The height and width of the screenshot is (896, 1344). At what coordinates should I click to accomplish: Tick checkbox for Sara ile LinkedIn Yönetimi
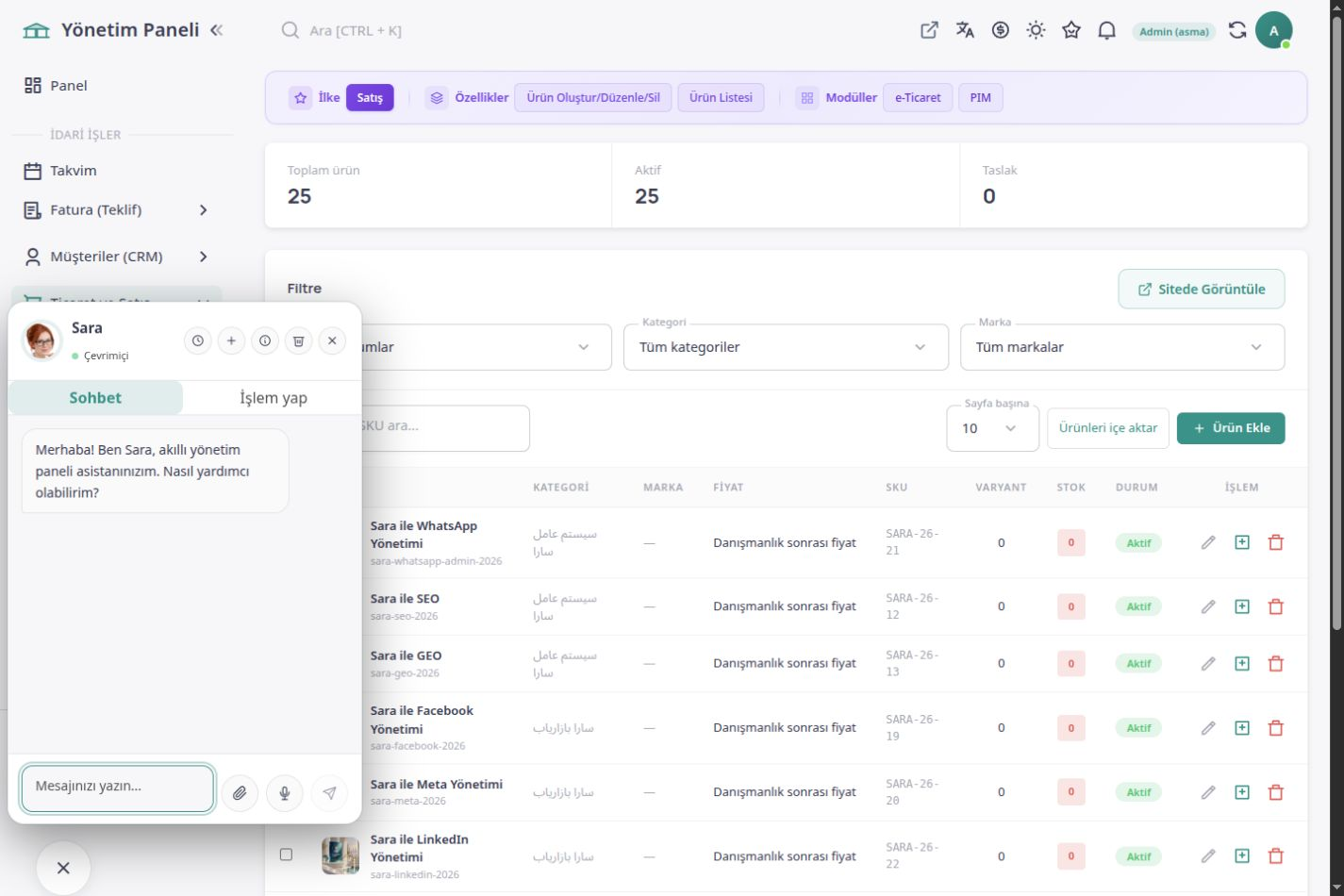point(286,855)
